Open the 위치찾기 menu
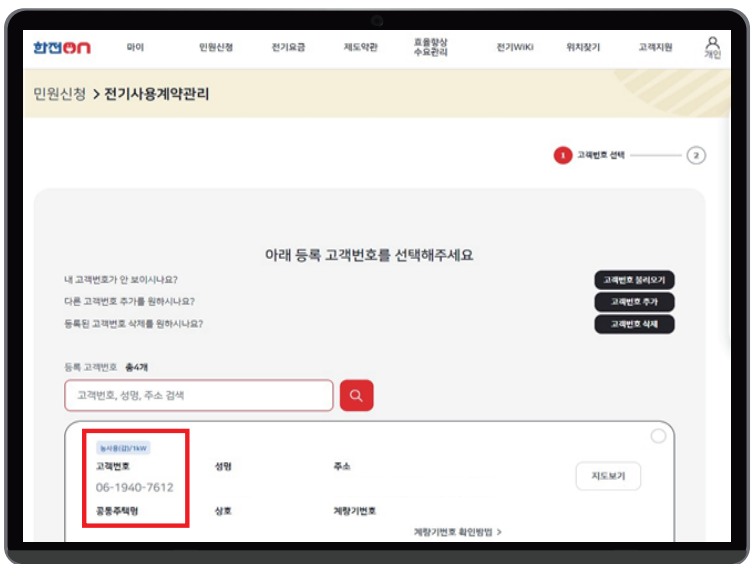This screenshot has height=564, width=753. [x=583, y=47]
